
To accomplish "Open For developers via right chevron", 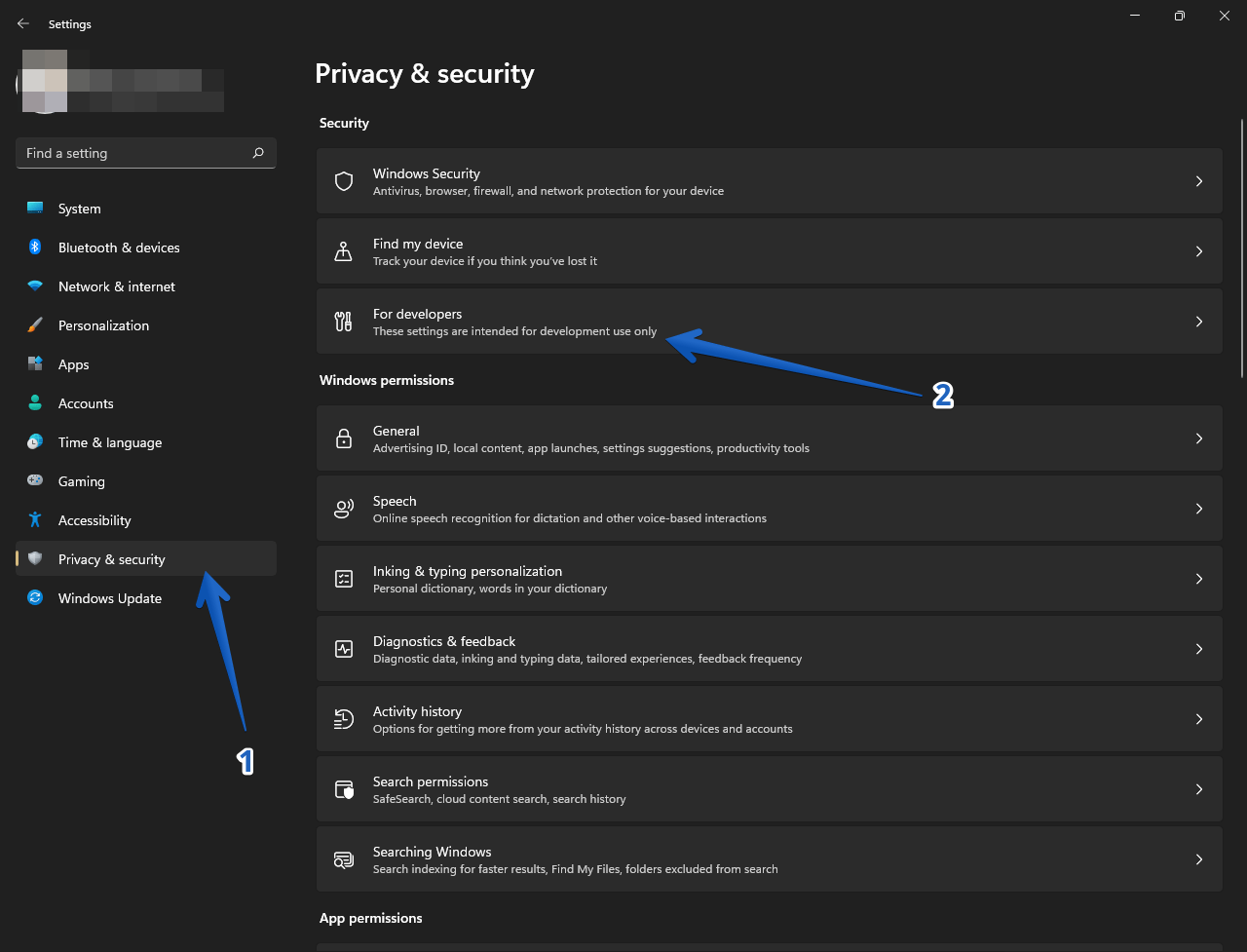I will 1199,322.
